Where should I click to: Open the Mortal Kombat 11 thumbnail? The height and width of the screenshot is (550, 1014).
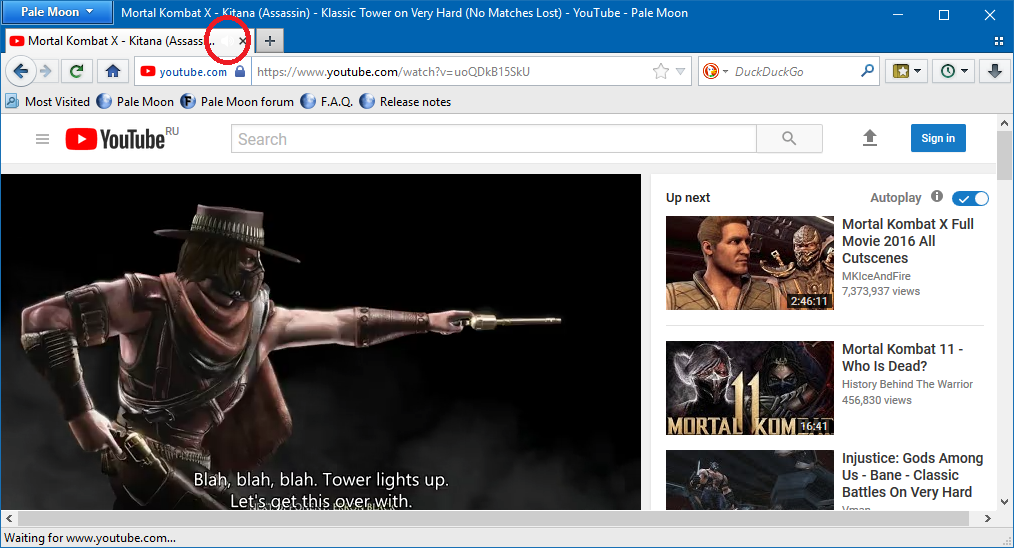pos(750,388)
